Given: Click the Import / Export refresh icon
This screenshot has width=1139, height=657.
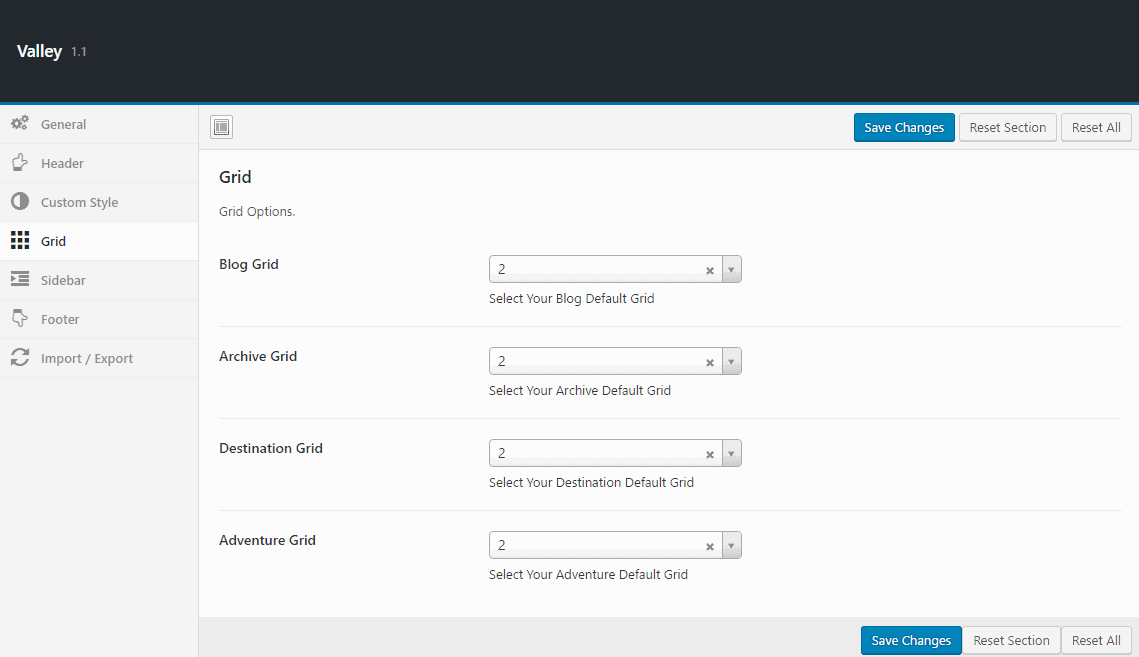Looking at the screenshot, I should tap(19, 358).
